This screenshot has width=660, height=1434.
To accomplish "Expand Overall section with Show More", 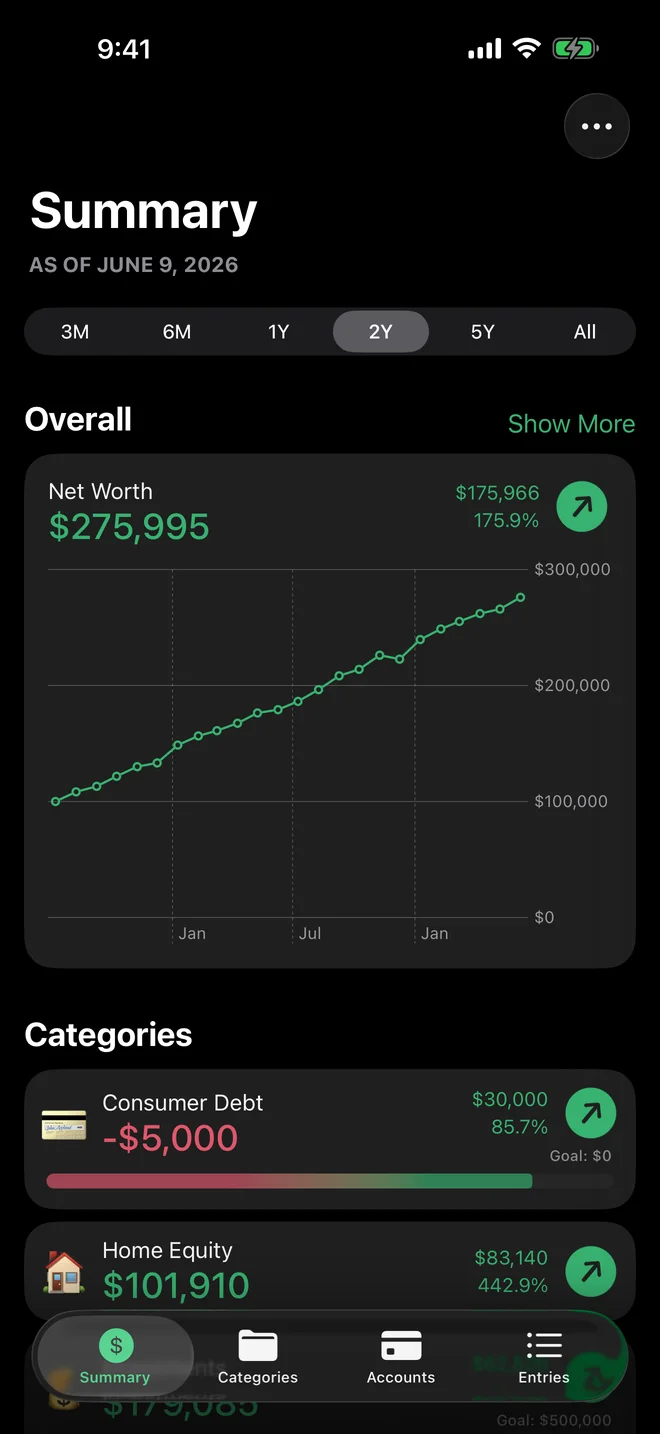I will click(x=571, y=424).
